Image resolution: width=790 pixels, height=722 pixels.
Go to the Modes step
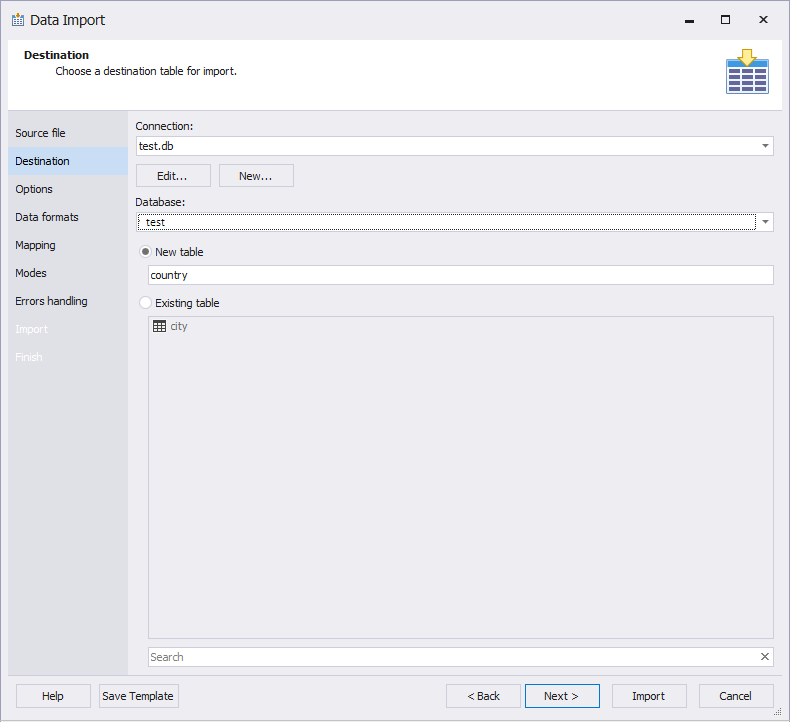tap(68, 273)
